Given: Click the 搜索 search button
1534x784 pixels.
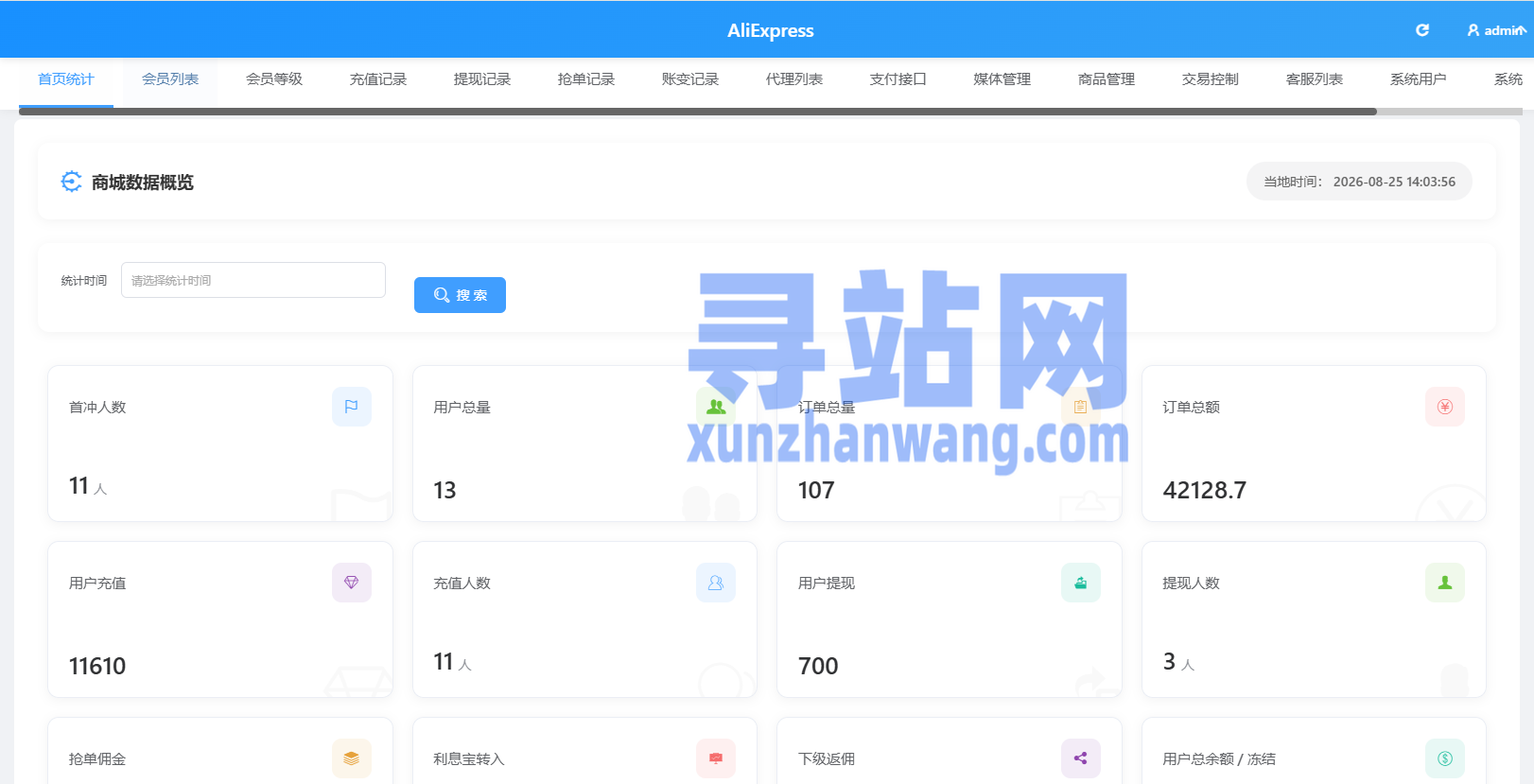Looking at the screenshot, I should 460,295.
